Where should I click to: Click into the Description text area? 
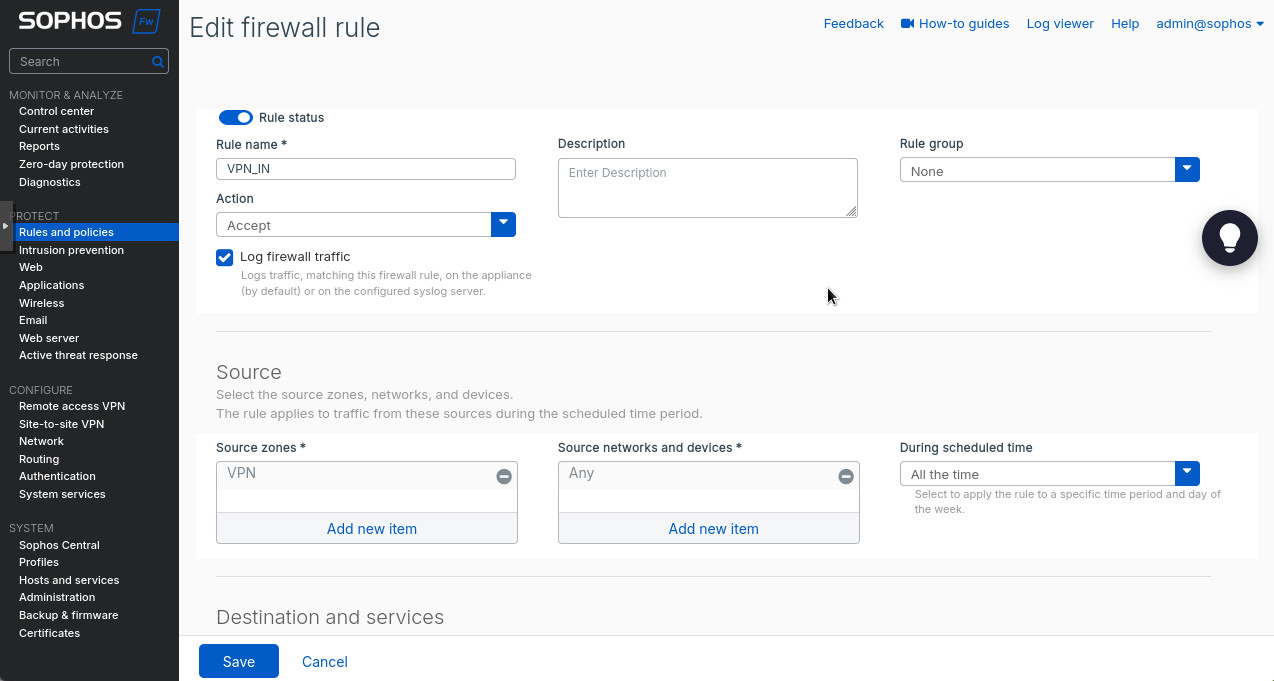point(706,187)
